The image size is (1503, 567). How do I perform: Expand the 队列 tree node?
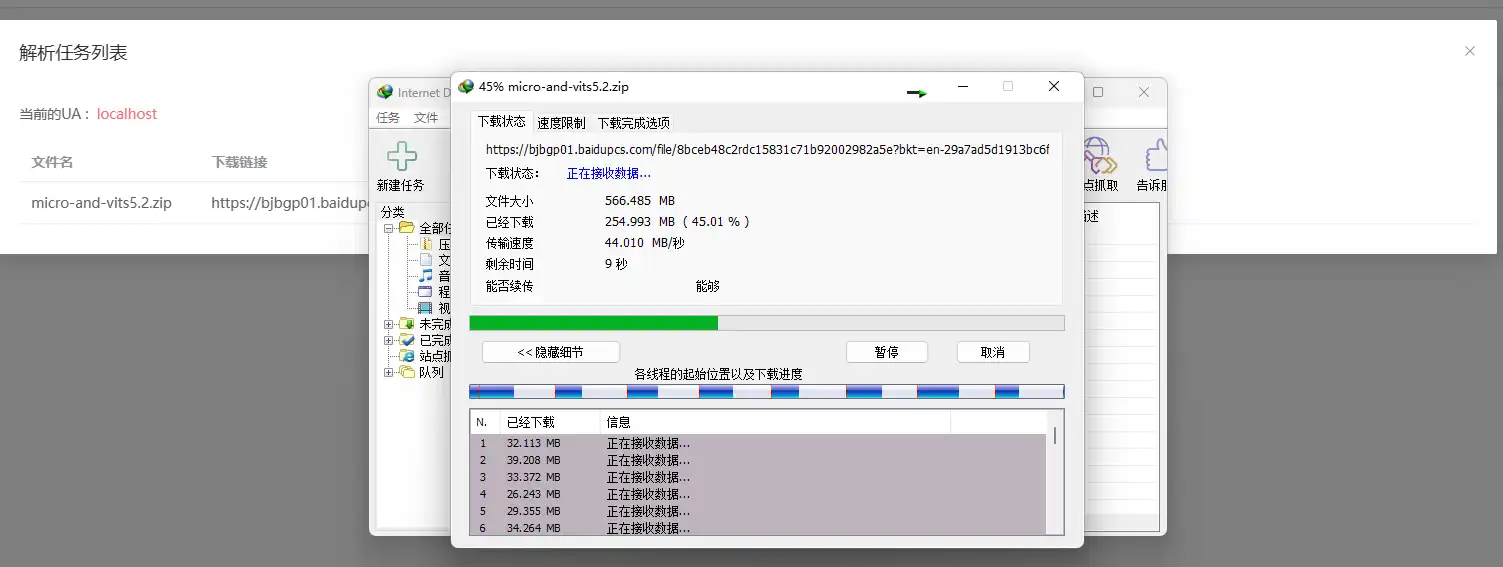(x=389, y=372)
